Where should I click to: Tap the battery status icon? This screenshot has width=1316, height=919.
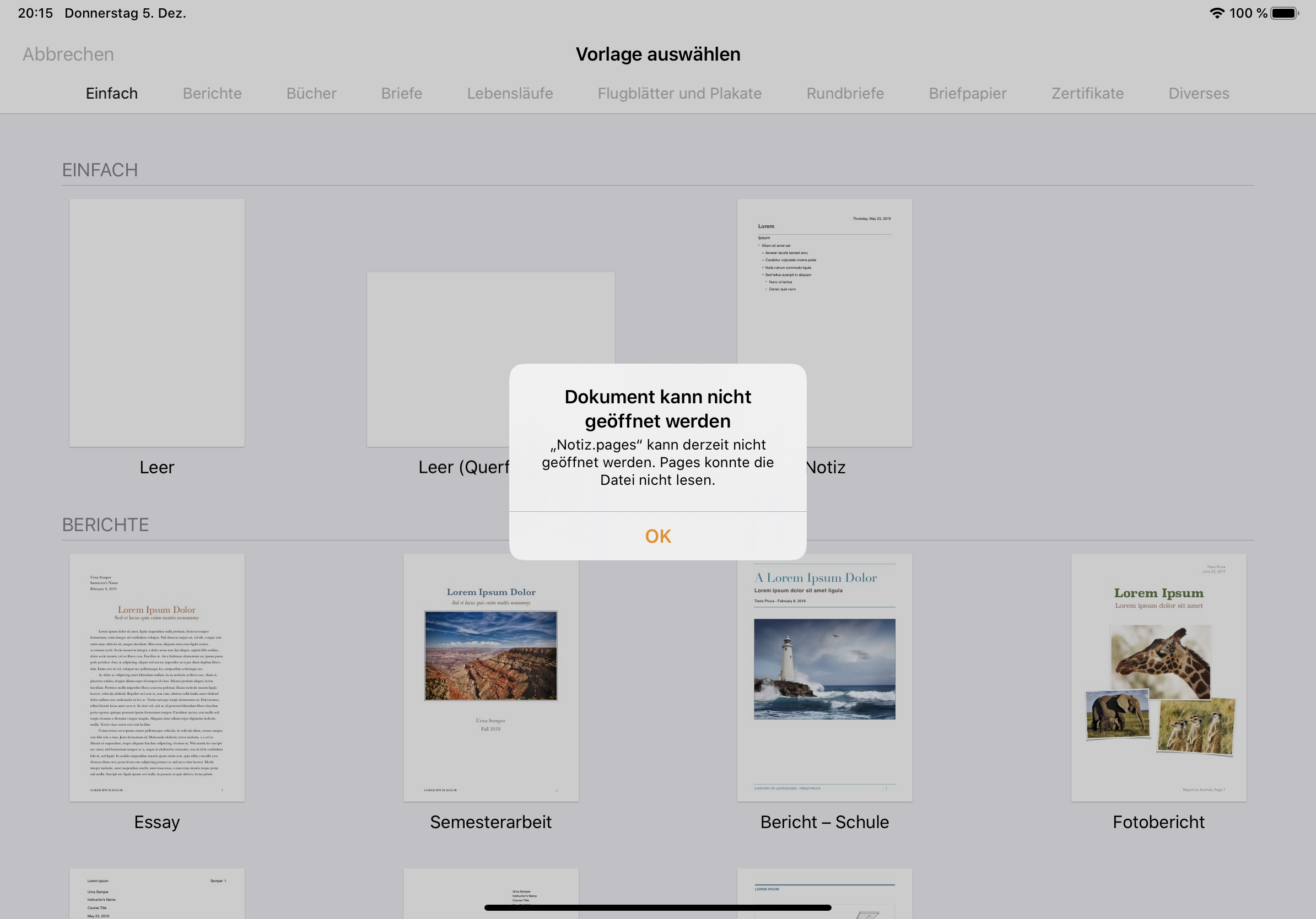(x=1285, y=13)
